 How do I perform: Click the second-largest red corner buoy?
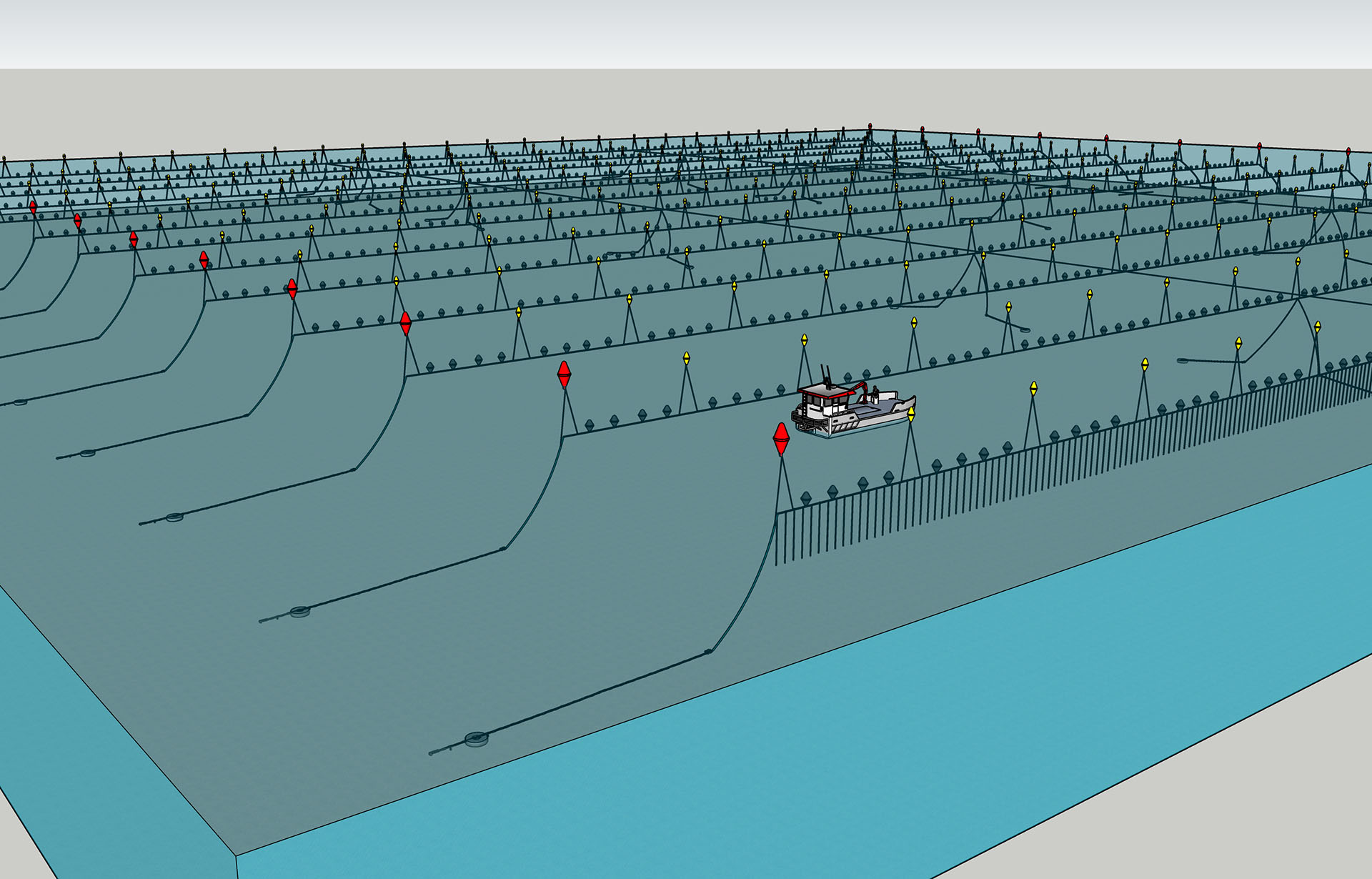tap(564, 373)
